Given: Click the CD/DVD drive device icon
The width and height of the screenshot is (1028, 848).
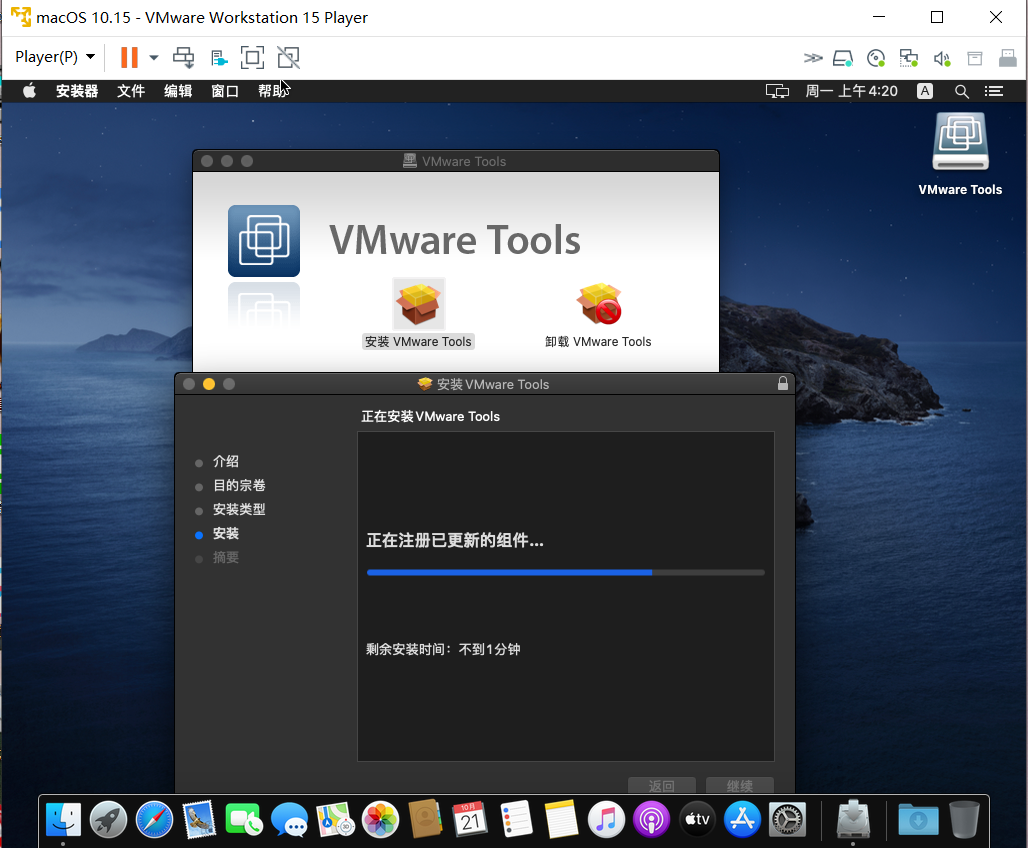Looking at the screenshot, I should 876,58.
